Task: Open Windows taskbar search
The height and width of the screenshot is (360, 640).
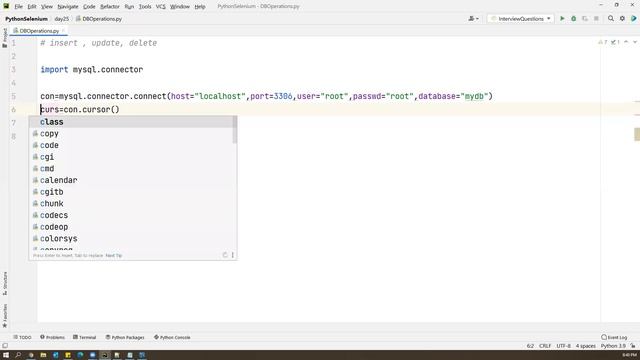Action: pos(18,355)
